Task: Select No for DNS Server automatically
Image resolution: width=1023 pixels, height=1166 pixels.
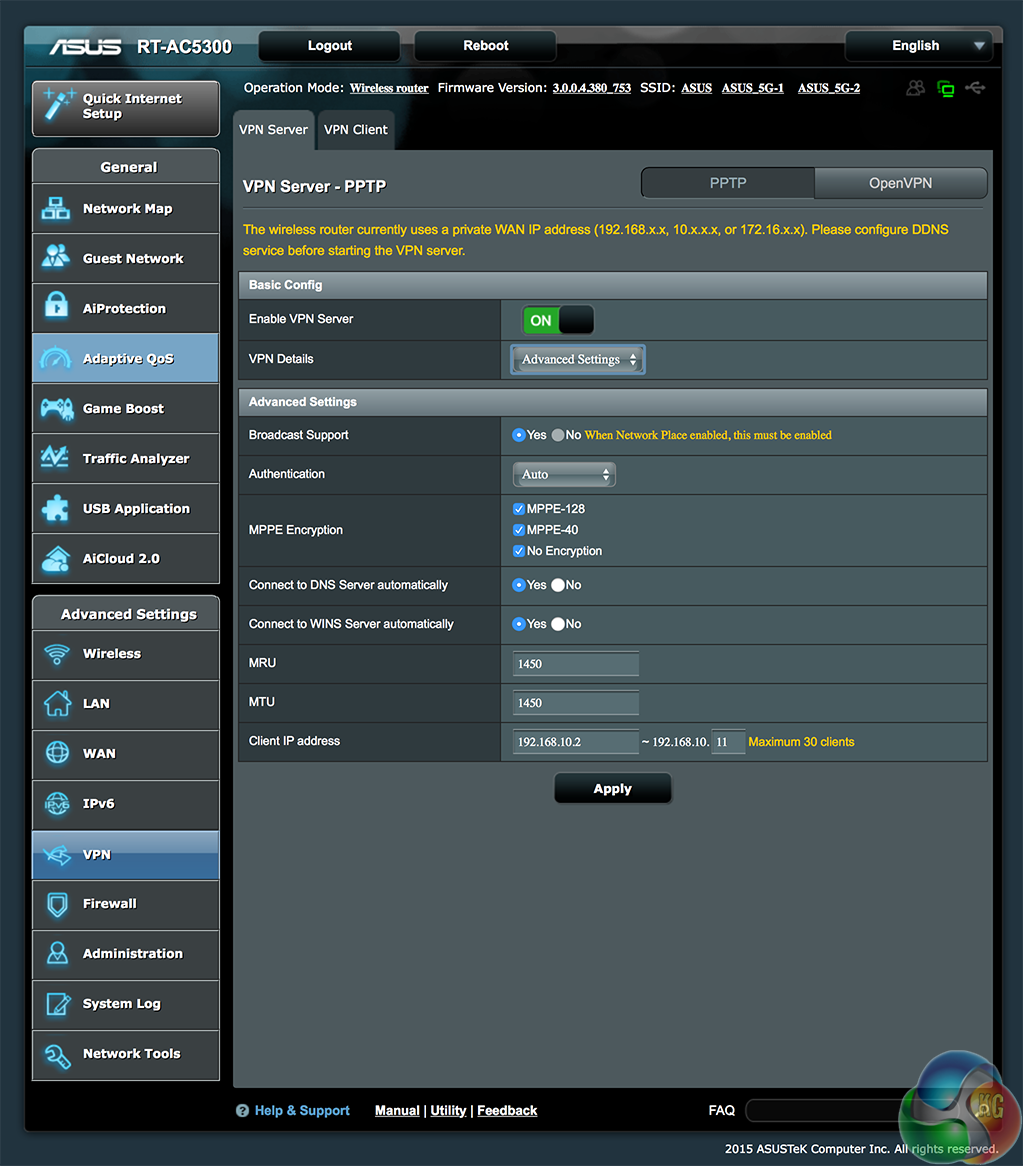Action: (x=558, y=585)
